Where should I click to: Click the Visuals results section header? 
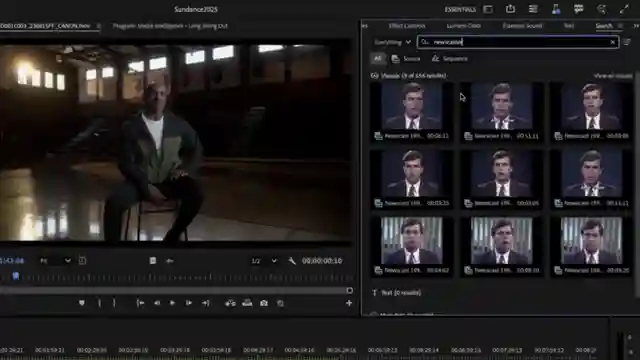[409, 76]
